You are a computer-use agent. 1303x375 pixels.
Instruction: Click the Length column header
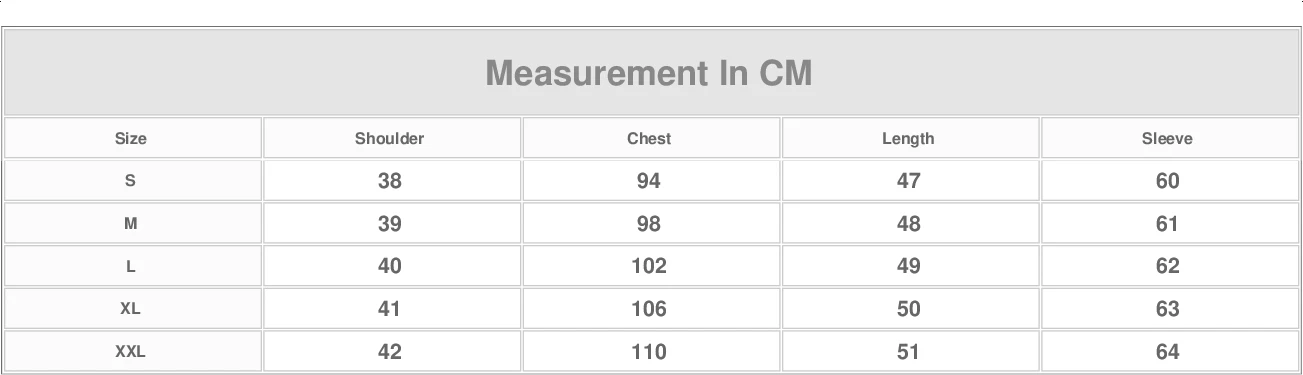coord(908,139)
